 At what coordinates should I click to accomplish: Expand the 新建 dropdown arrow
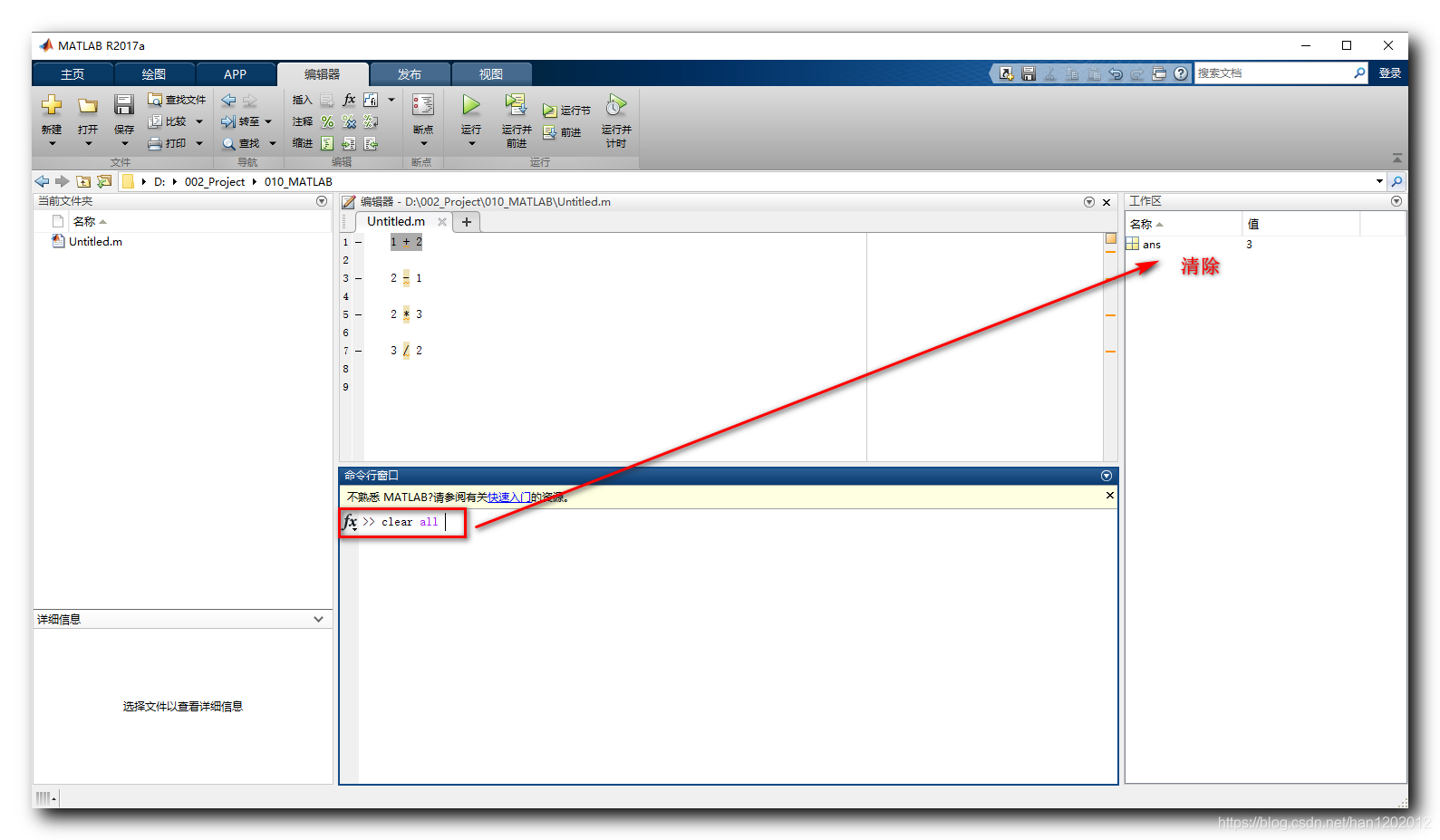click(x=52, y=143)
